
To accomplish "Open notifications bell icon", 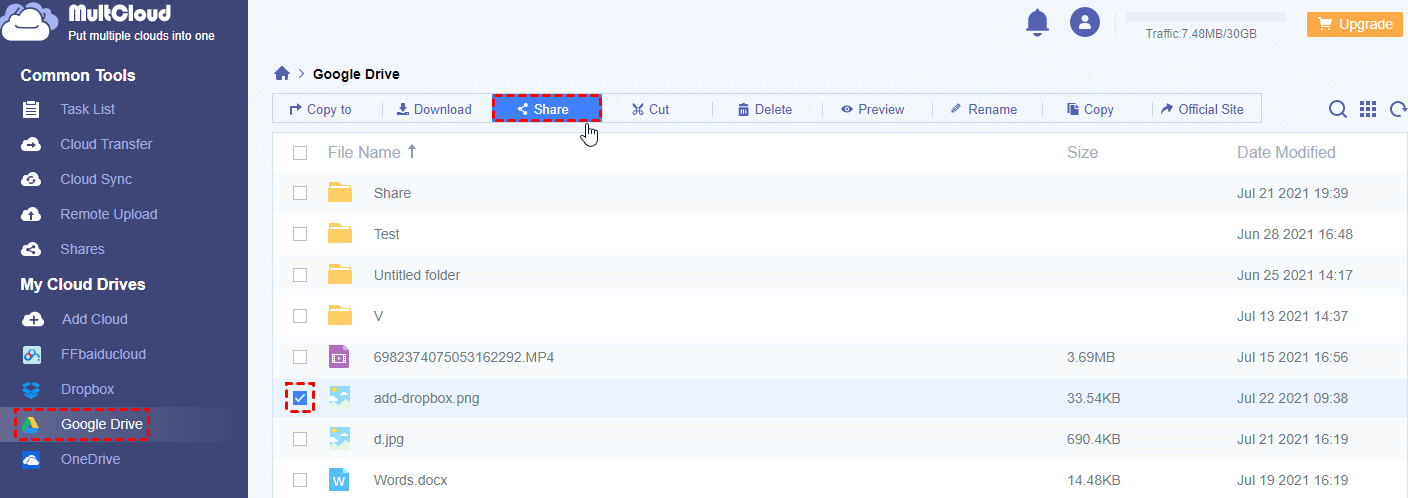I will pos(1038,22).
